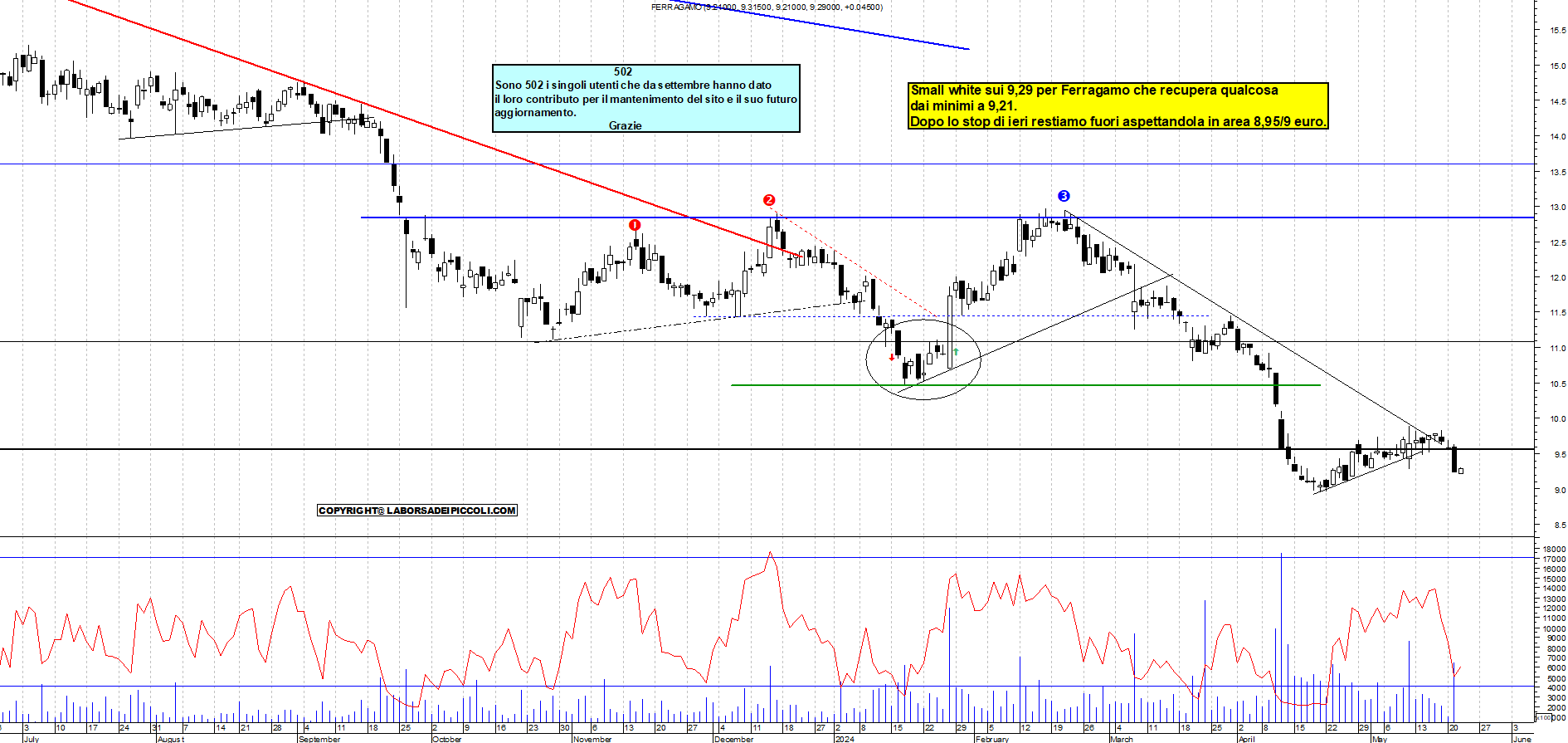
Task: Click red numbered marker 1 on chart
Action: point(635,225)
